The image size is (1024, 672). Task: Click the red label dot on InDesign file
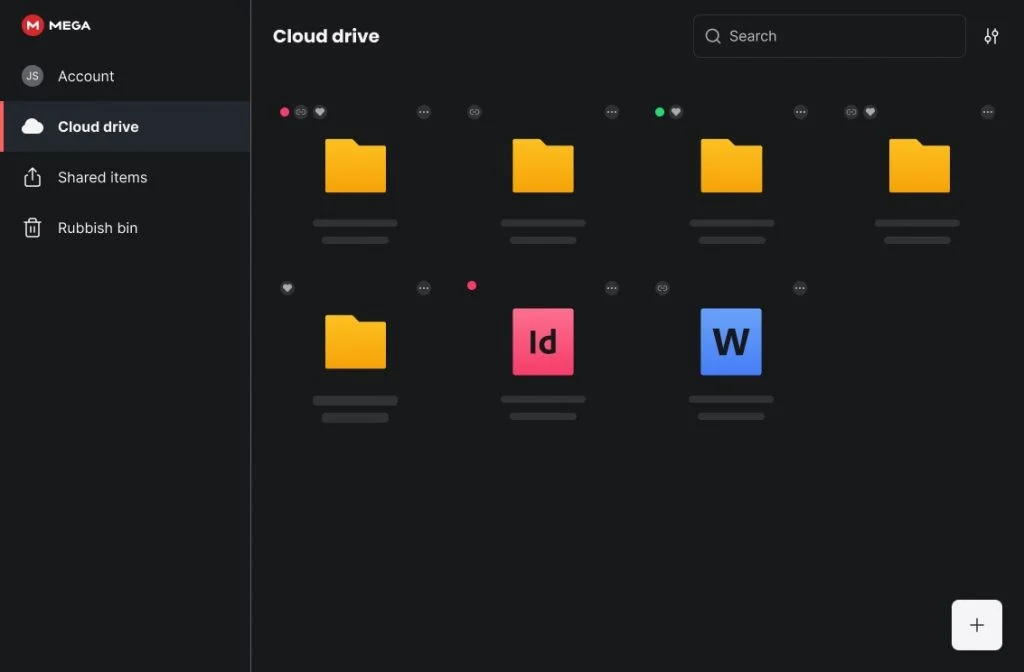[x=472, y=285]
